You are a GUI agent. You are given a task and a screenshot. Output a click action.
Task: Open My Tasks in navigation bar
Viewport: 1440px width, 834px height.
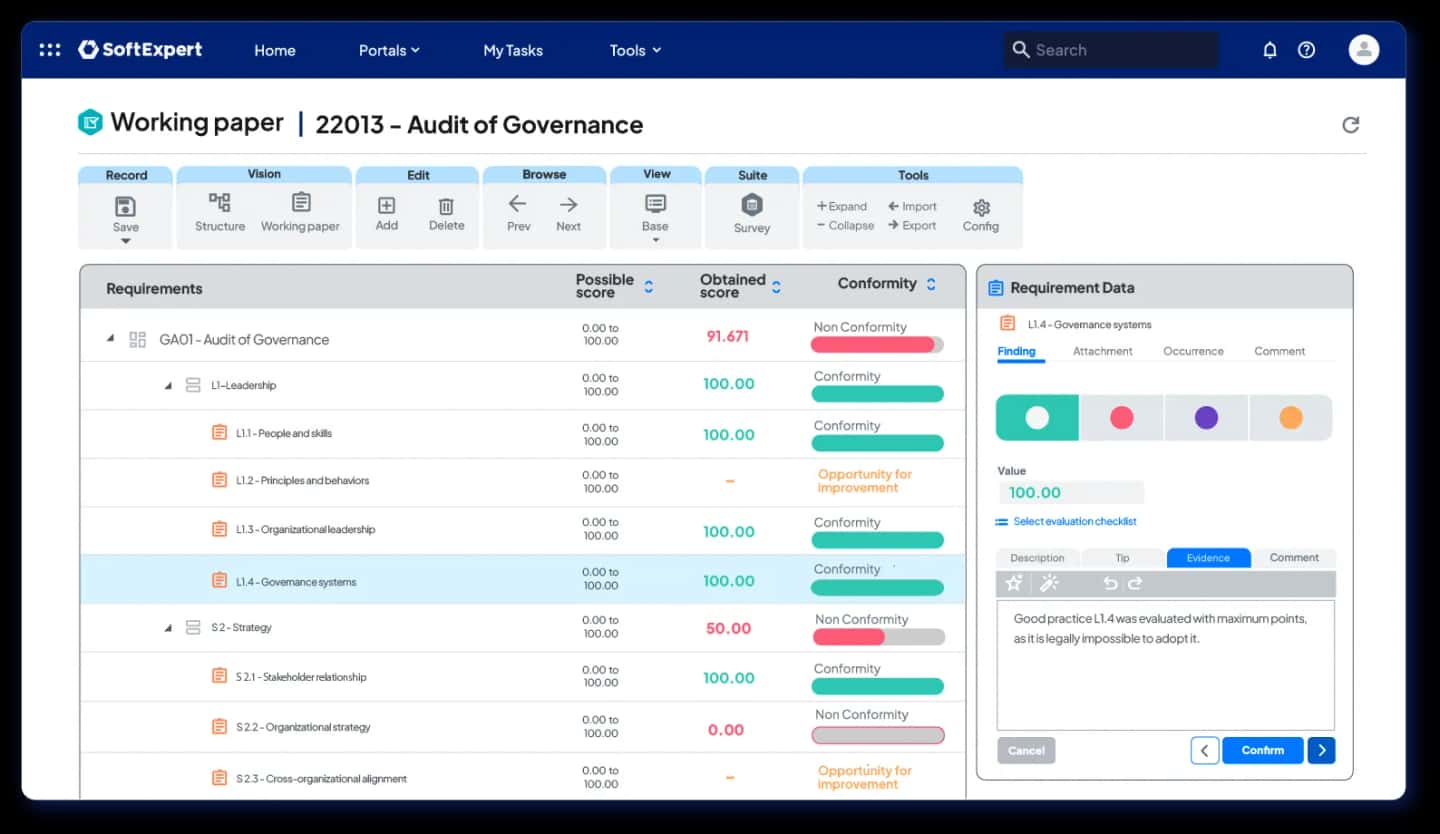click(513, 50)
